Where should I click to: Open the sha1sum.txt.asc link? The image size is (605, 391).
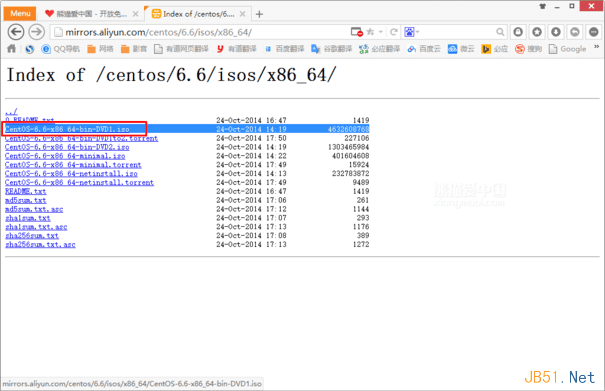36,227
